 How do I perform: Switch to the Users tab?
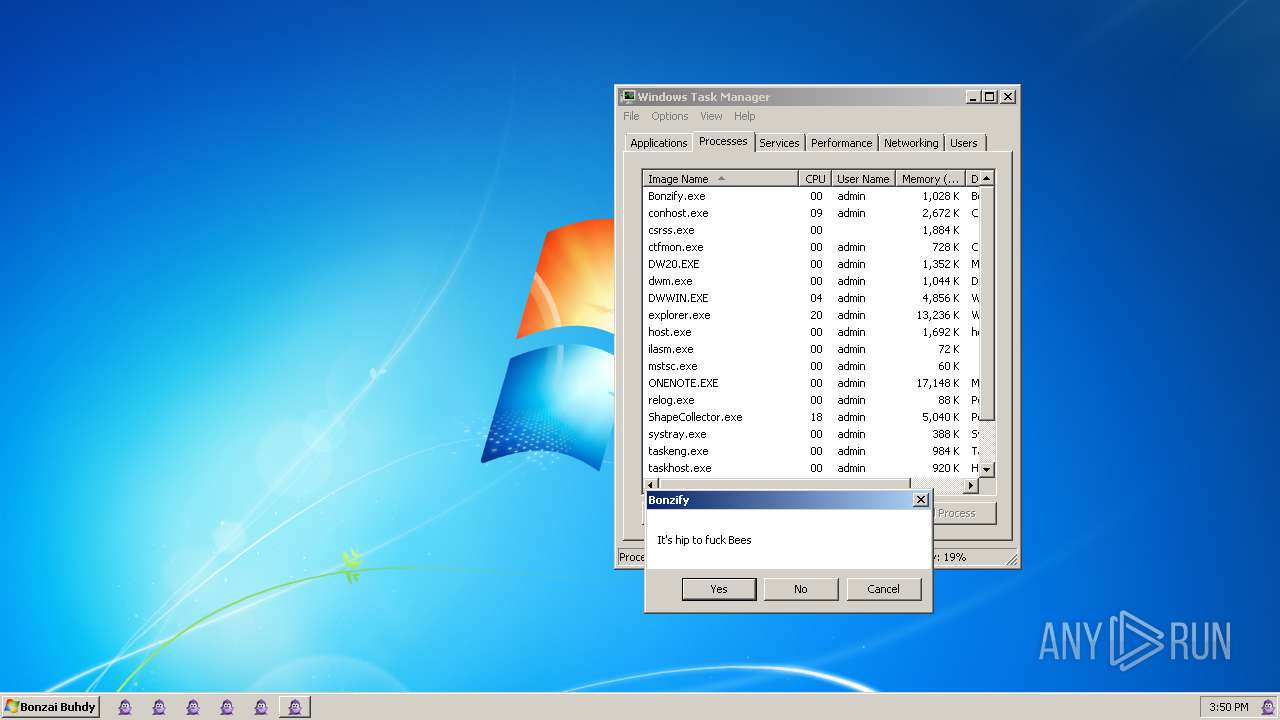964,143
